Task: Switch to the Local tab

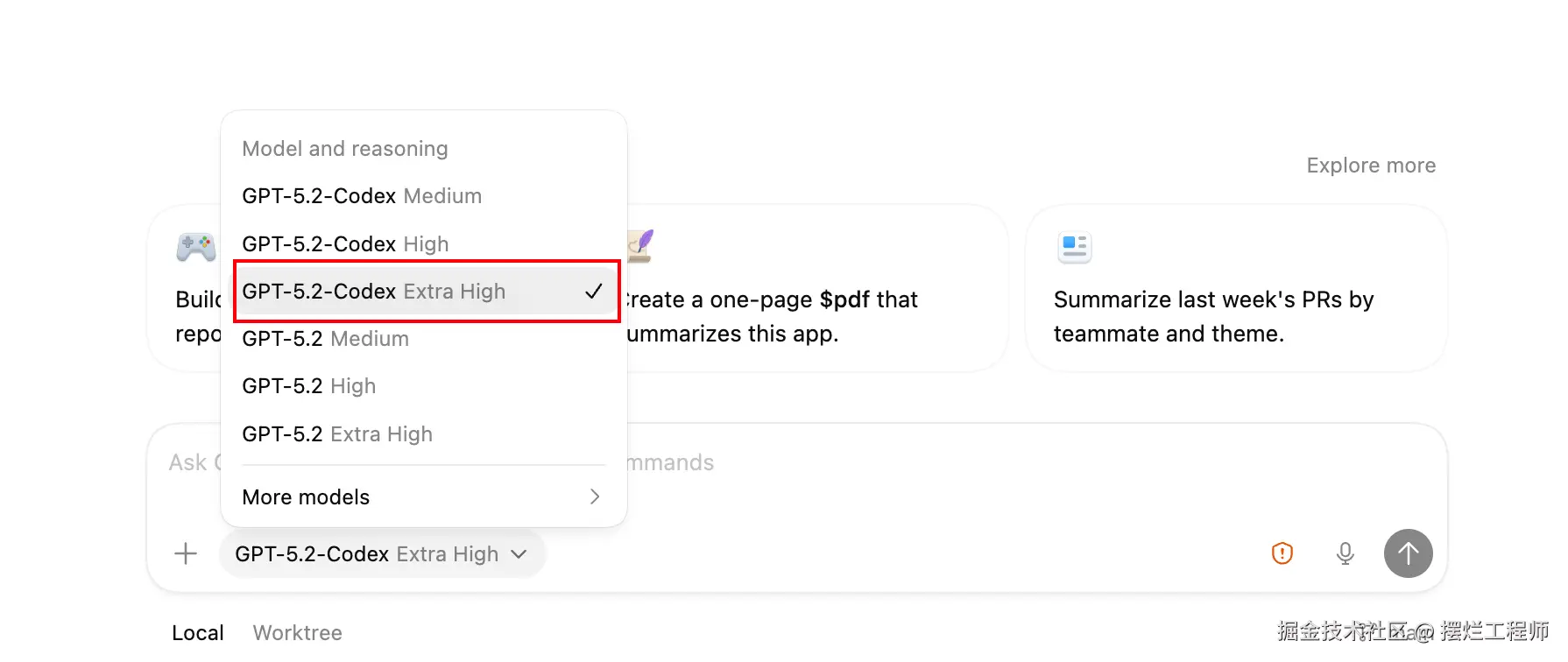Action: point(198,632)
